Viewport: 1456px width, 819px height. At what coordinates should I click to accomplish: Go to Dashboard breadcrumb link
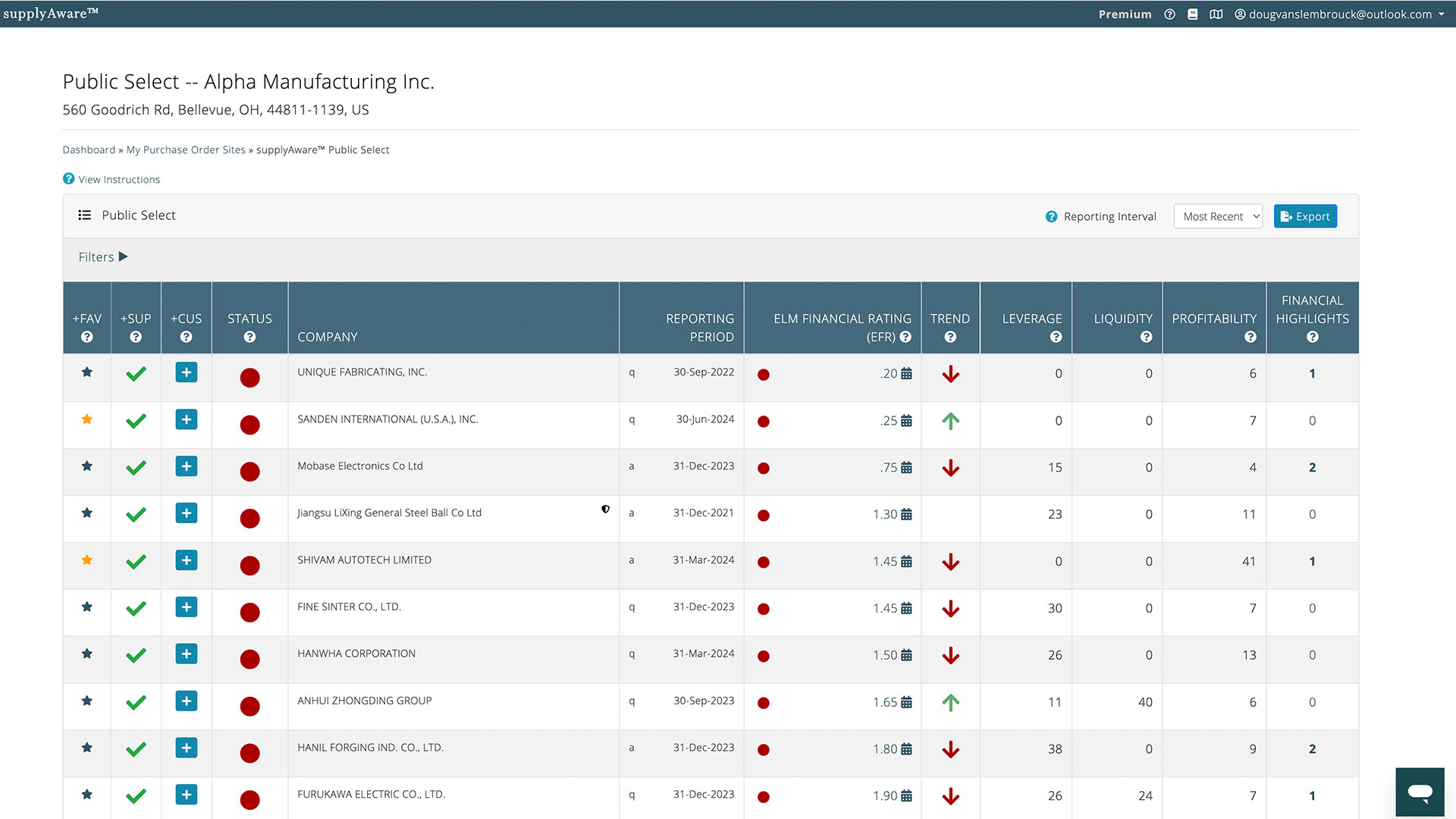89,150
